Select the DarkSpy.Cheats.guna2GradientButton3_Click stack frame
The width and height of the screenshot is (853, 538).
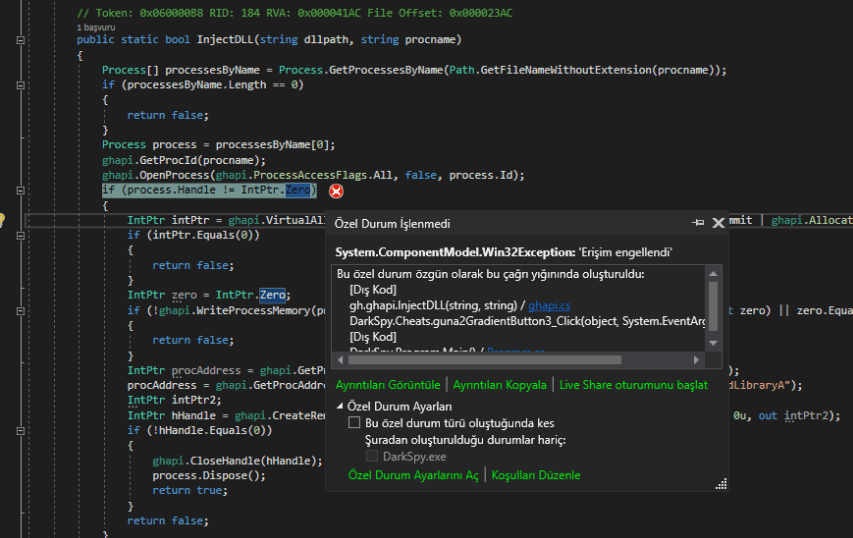527,321
